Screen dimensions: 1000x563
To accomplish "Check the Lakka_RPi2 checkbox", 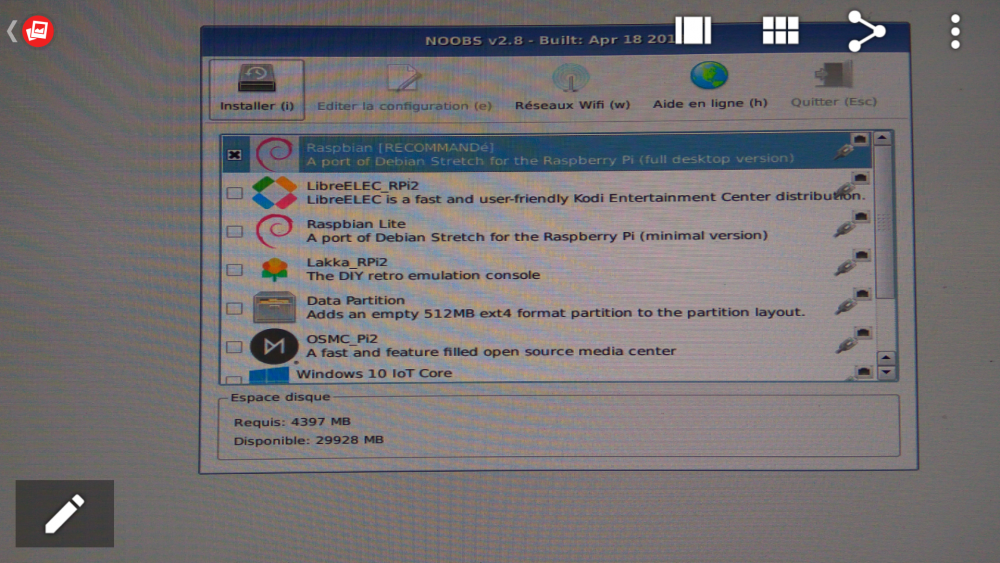I will pos(234,270).
